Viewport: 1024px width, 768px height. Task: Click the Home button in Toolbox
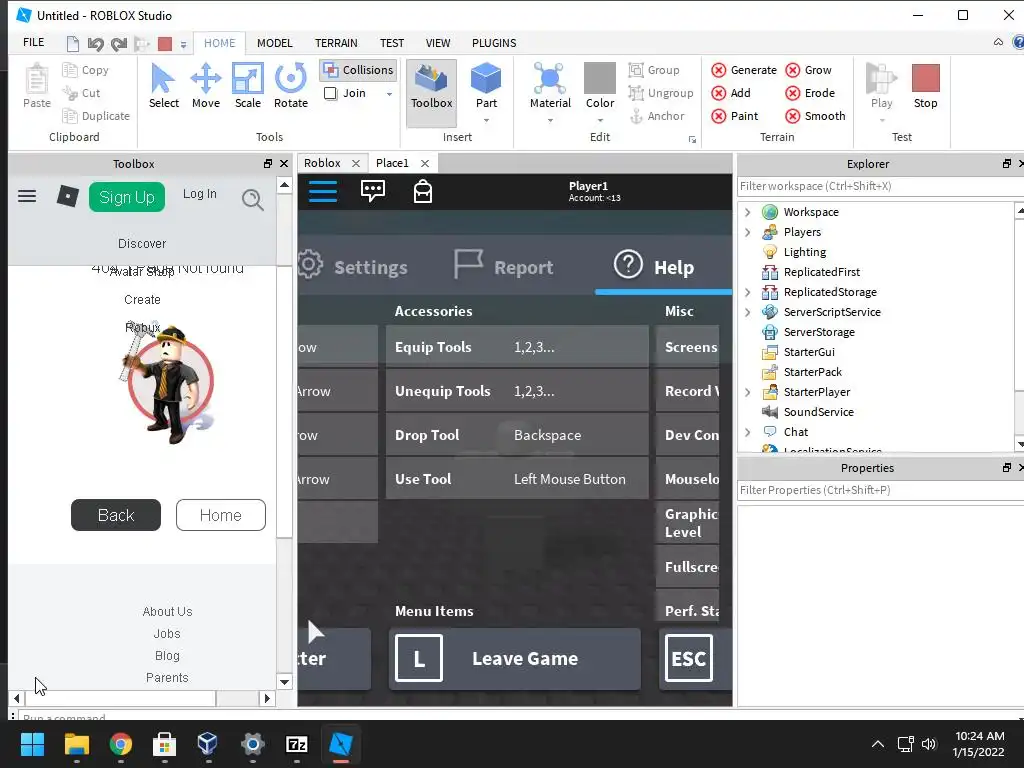[x=221, y=515]
